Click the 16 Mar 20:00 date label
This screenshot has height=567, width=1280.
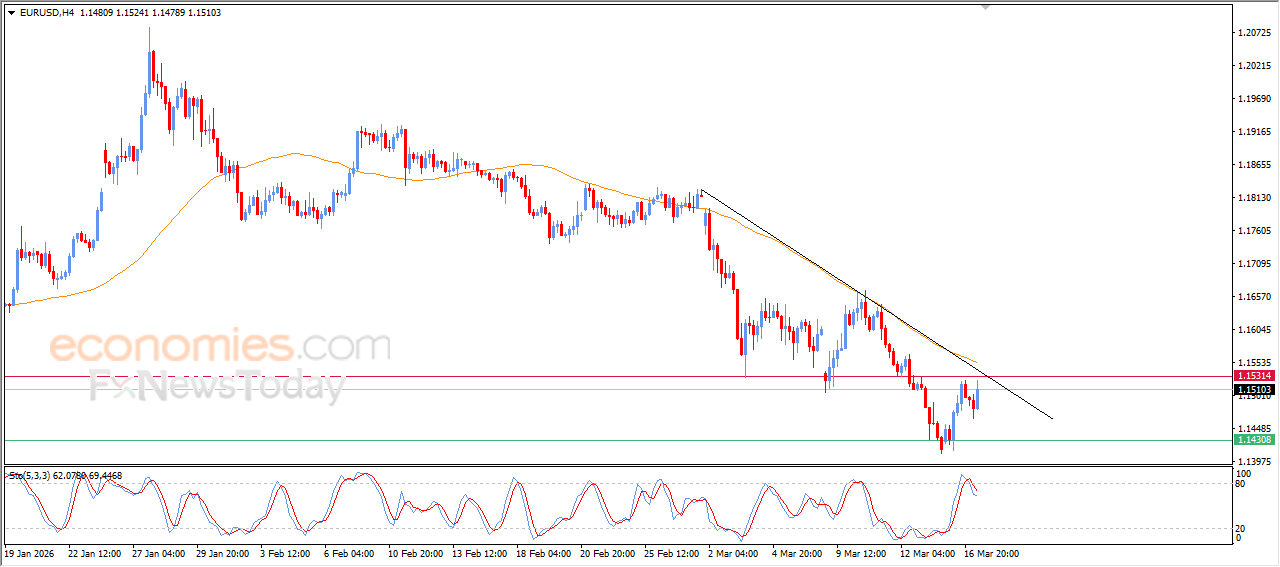(x=991, y=553)
